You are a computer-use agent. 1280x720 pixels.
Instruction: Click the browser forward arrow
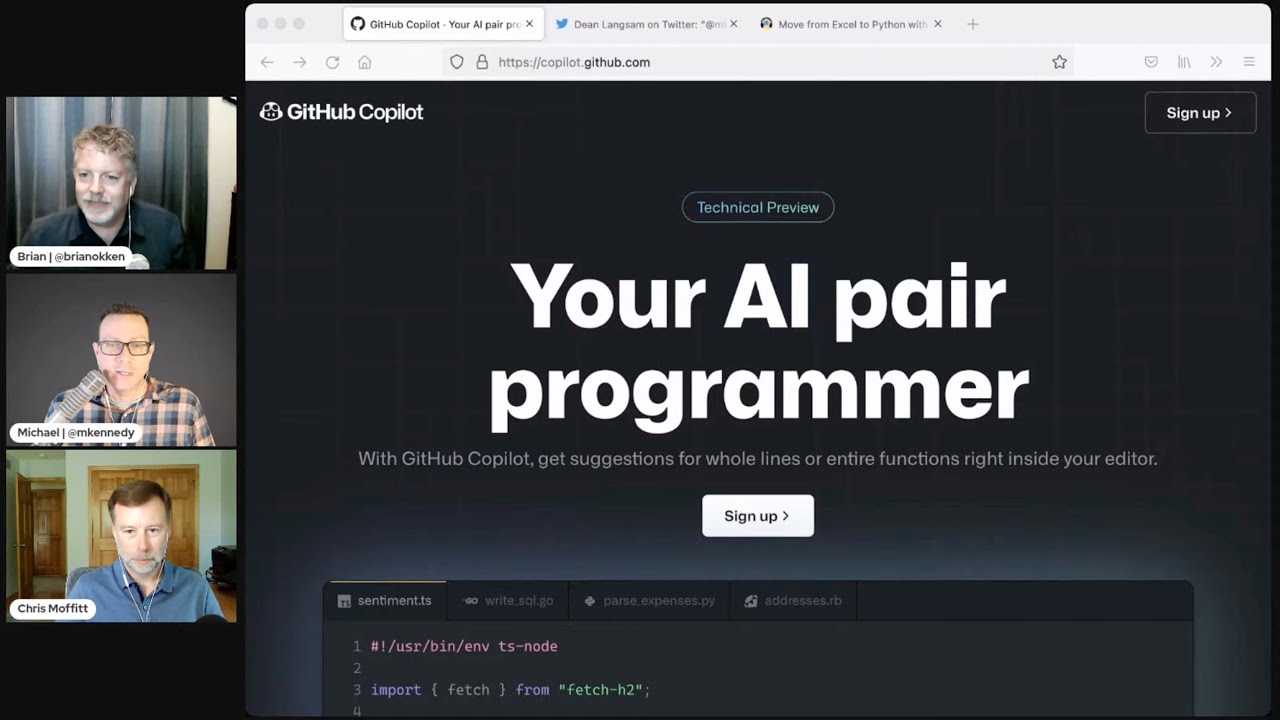pos(300,62)
